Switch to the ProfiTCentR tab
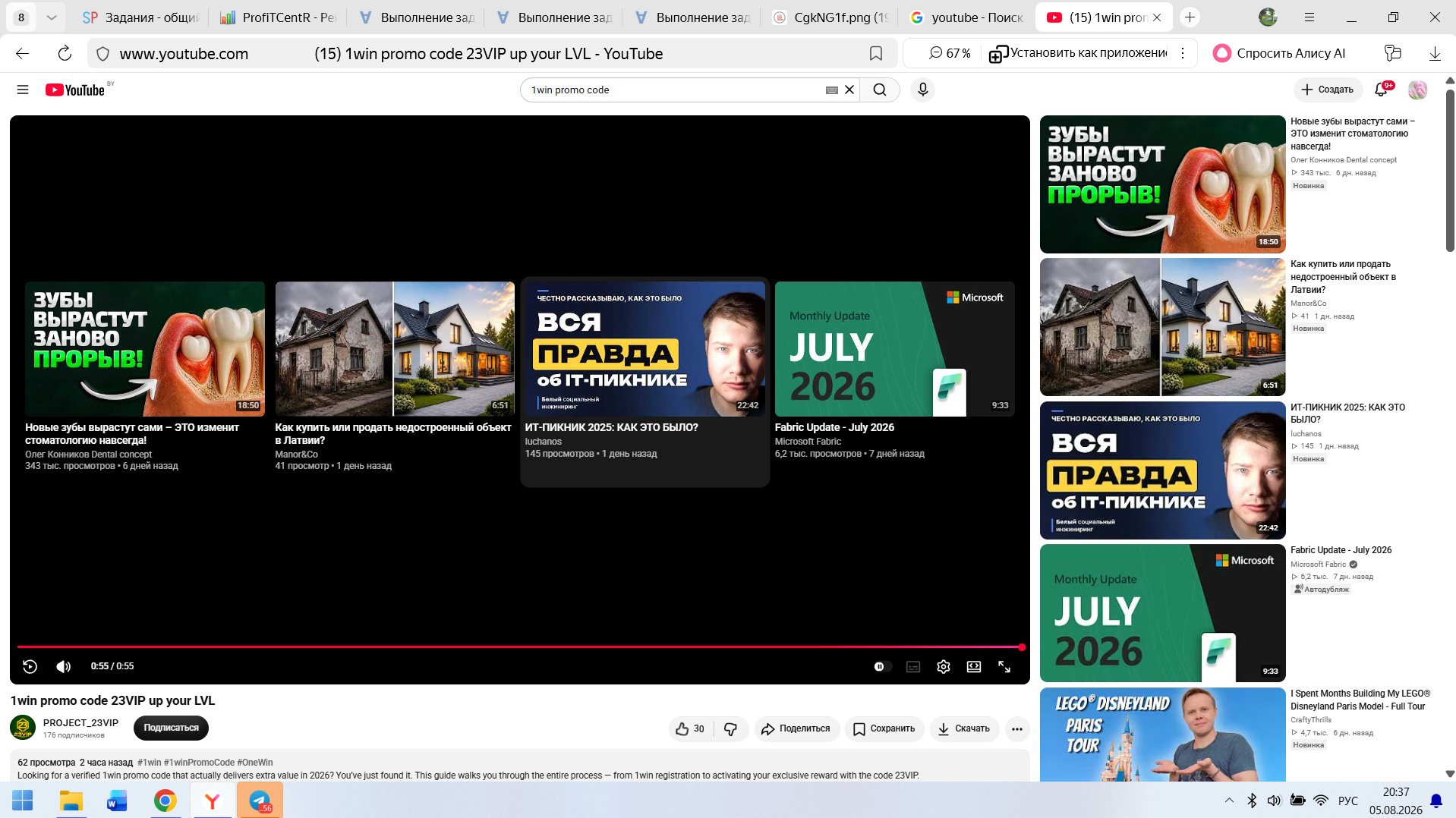The width and height of the screenshot is (1456, 818). (x=278, y=17)
